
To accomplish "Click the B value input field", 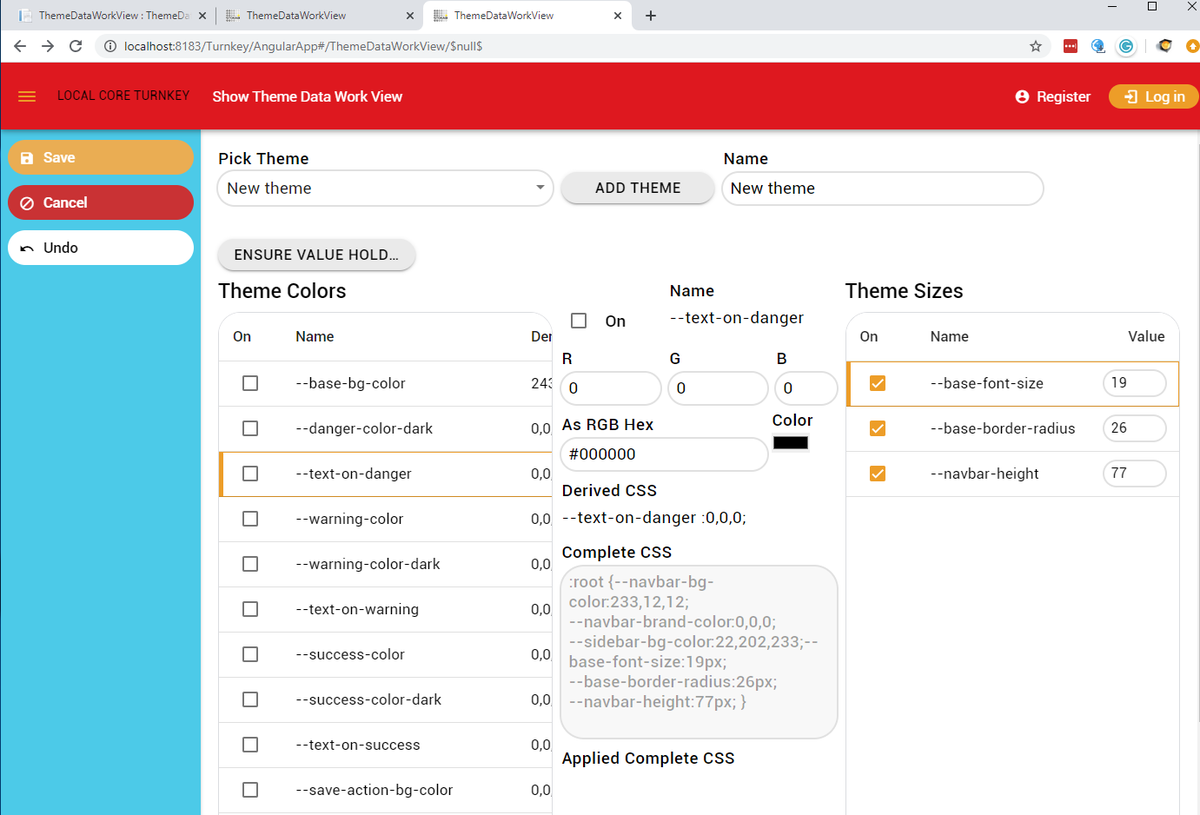I will point(805,388).
